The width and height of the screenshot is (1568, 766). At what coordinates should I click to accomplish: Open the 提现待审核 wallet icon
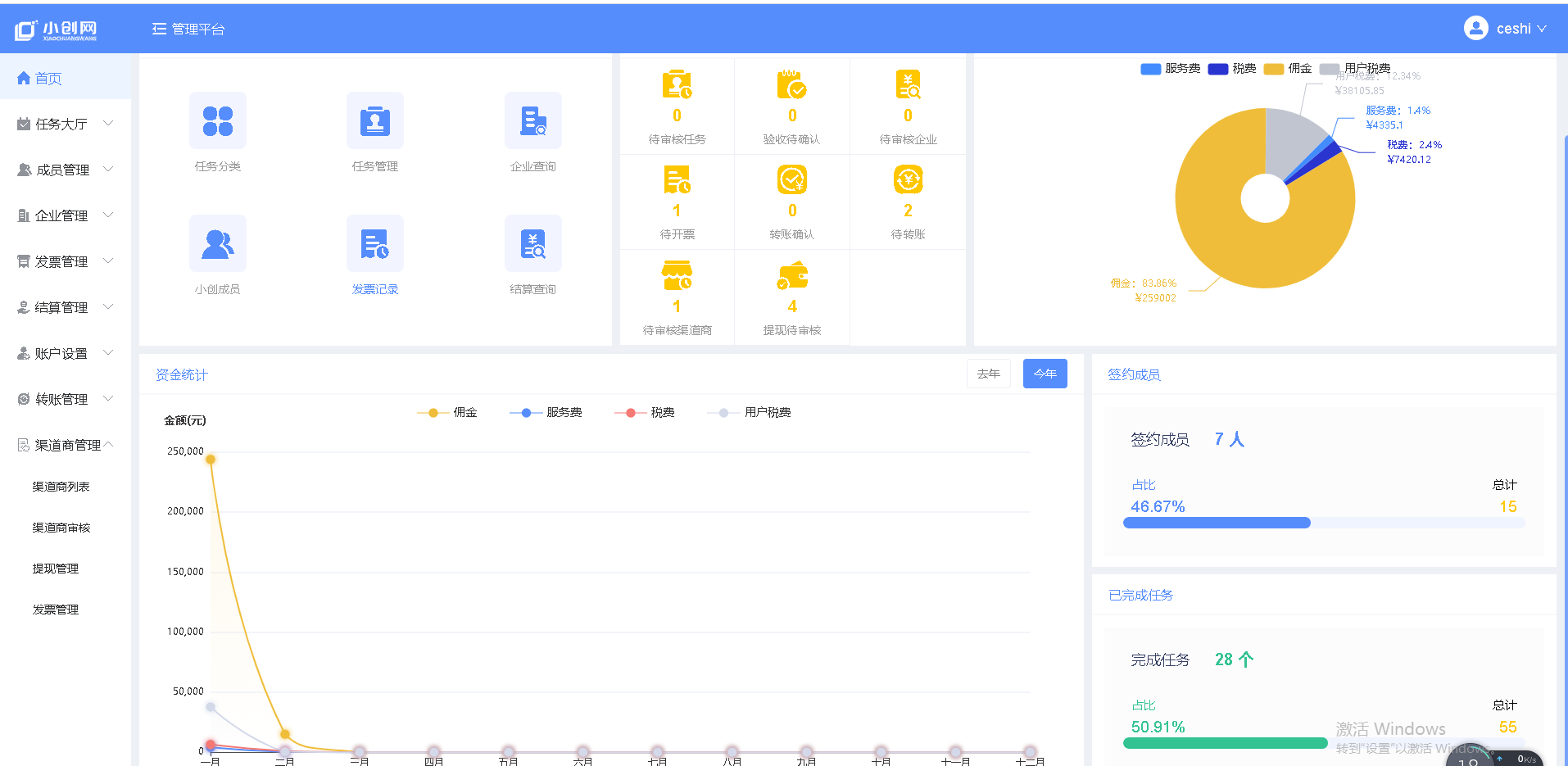pos(791,276)
